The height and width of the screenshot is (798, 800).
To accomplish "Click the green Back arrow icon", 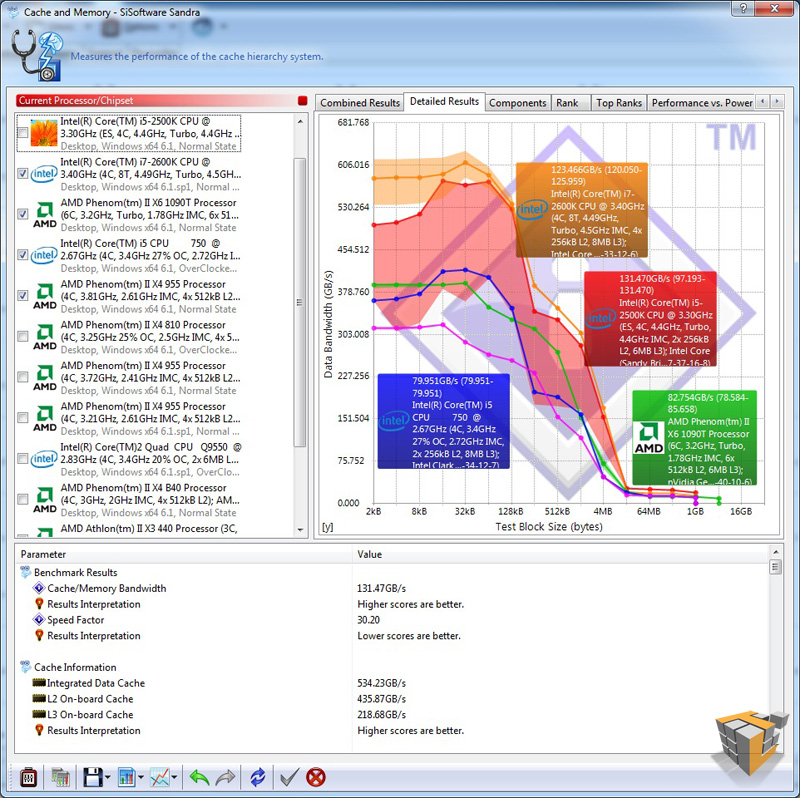I will (x=199, y=778).
